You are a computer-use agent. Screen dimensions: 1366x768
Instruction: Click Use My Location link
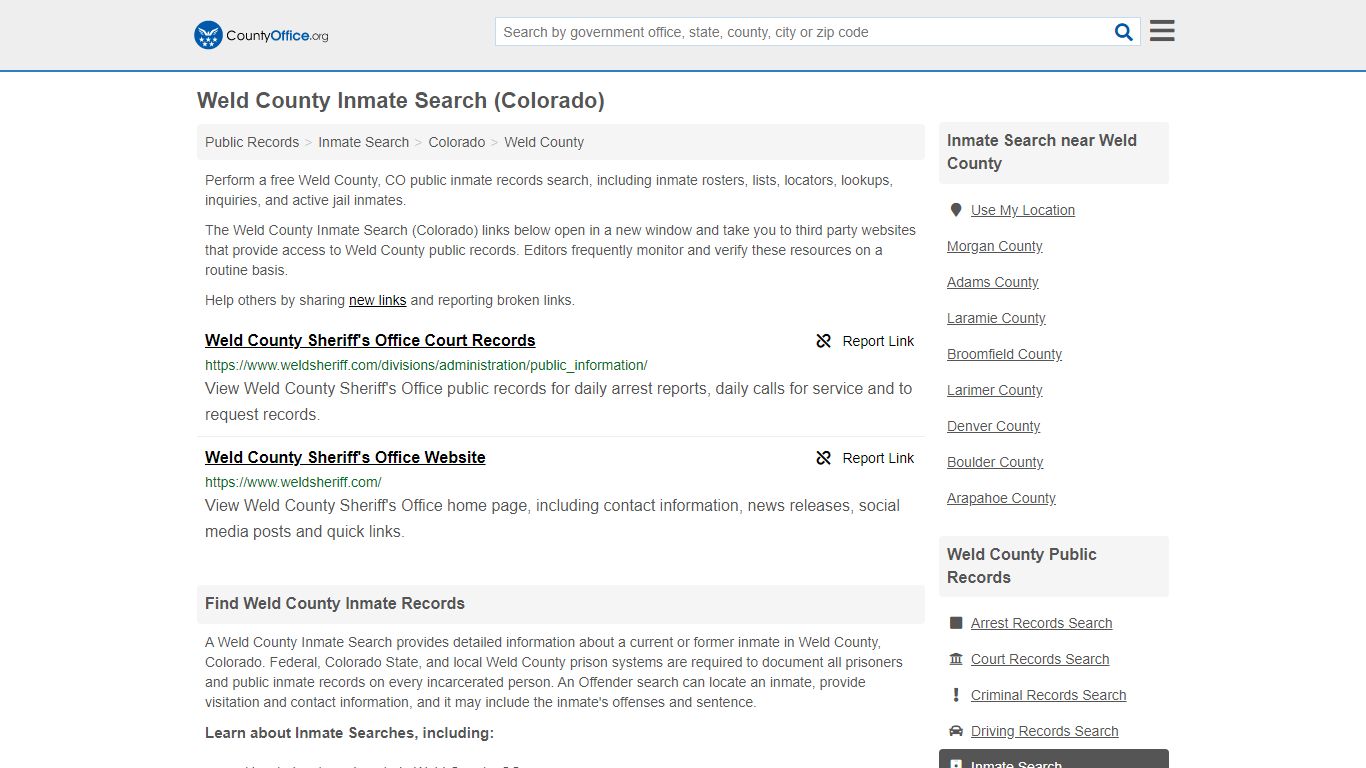[1023, 210]
